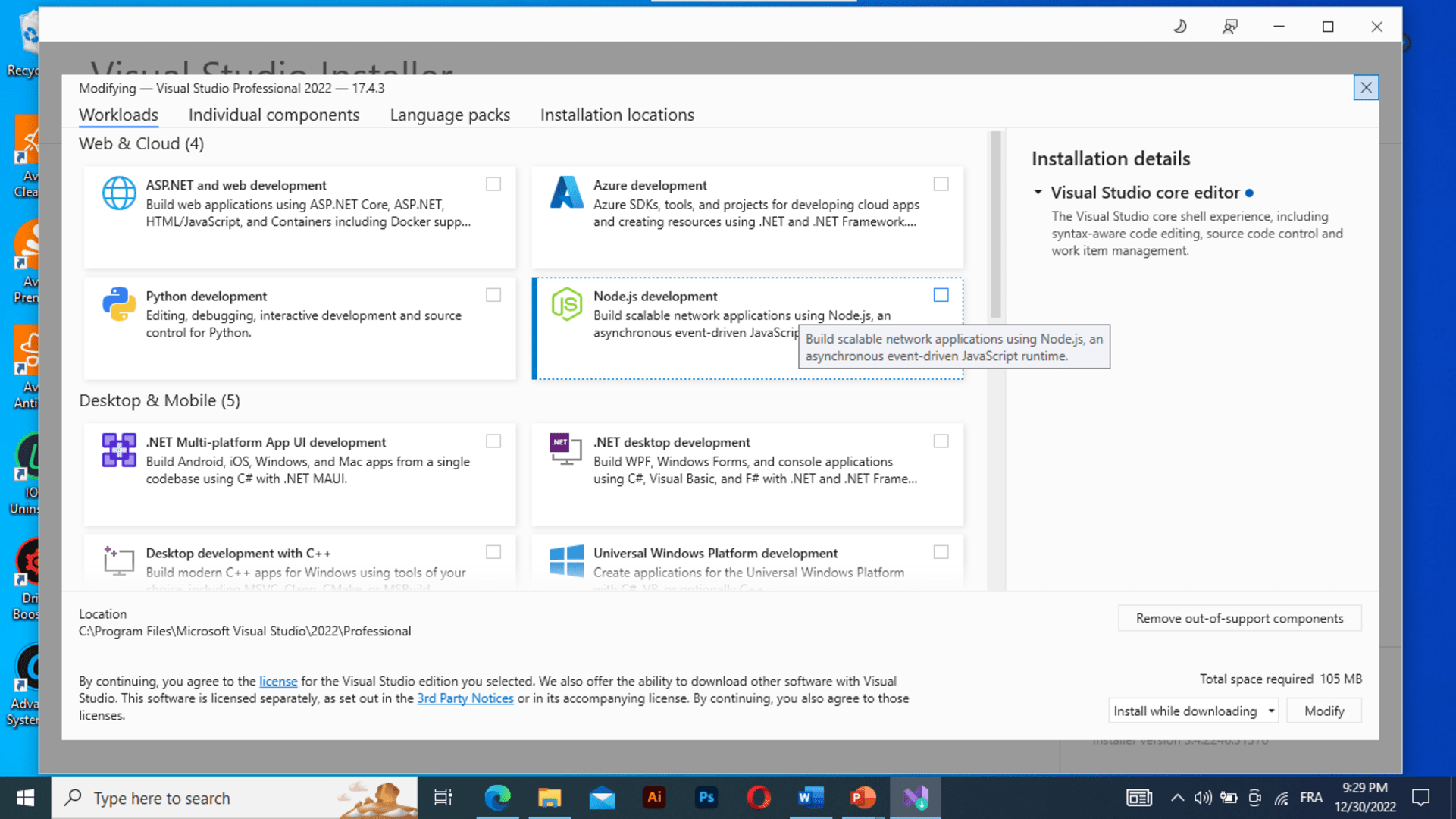The image size is (1456, 819).
Task: Open network Wi-Fi status icon
Action: [x=1282, y=798]
